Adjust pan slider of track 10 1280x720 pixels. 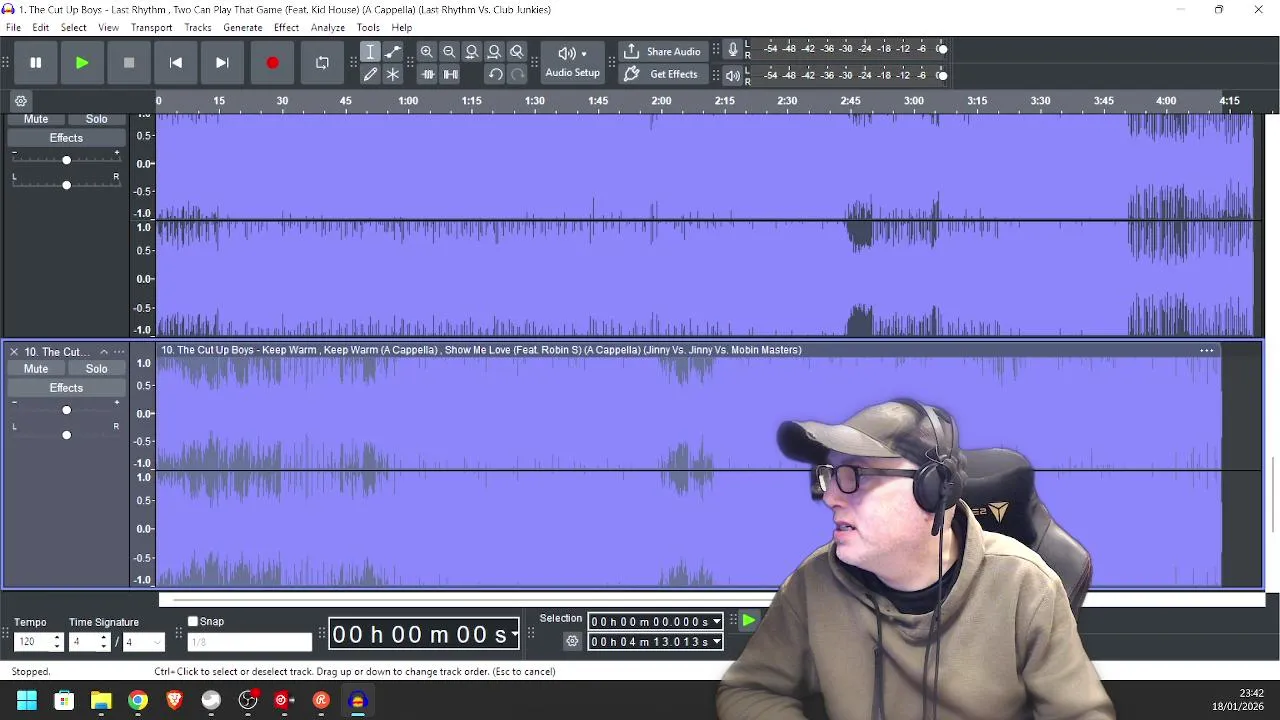point(66,435)
